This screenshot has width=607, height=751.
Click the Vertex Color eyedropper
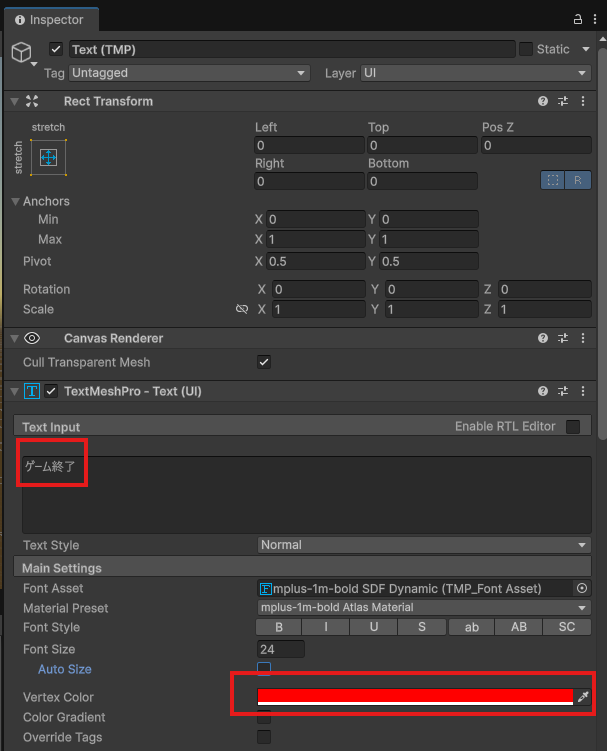pos(584,697)
